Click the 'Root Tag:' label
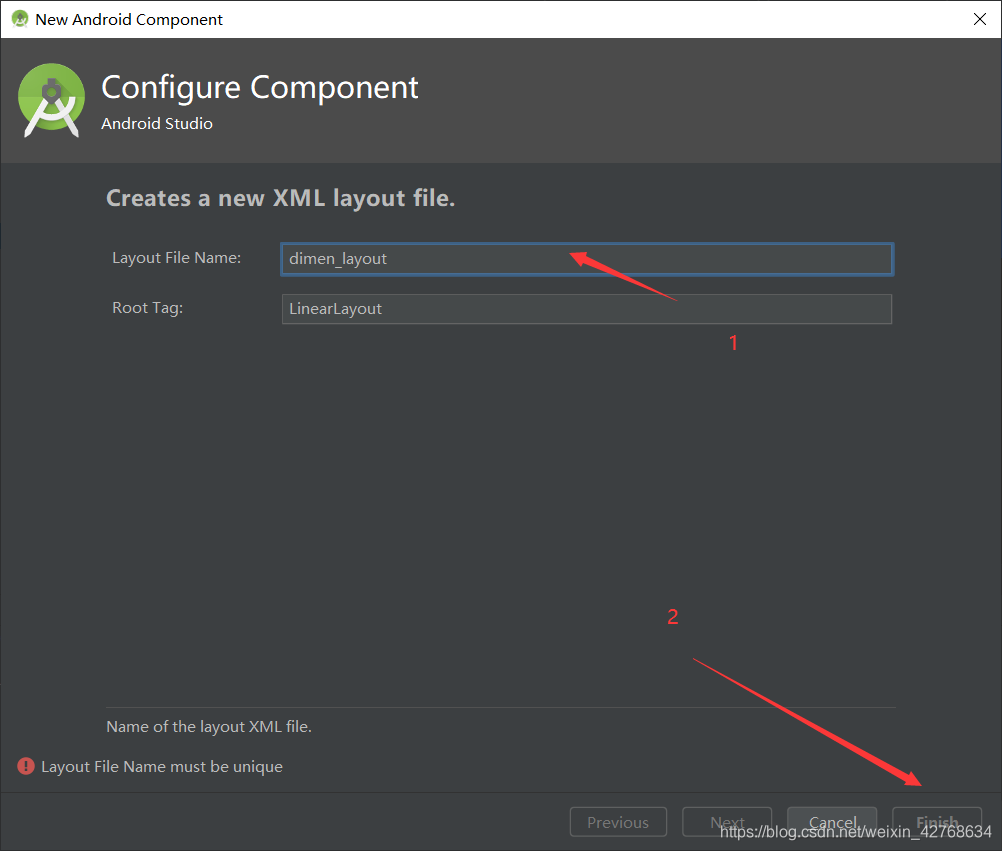1002x851 pixels. 148,307
